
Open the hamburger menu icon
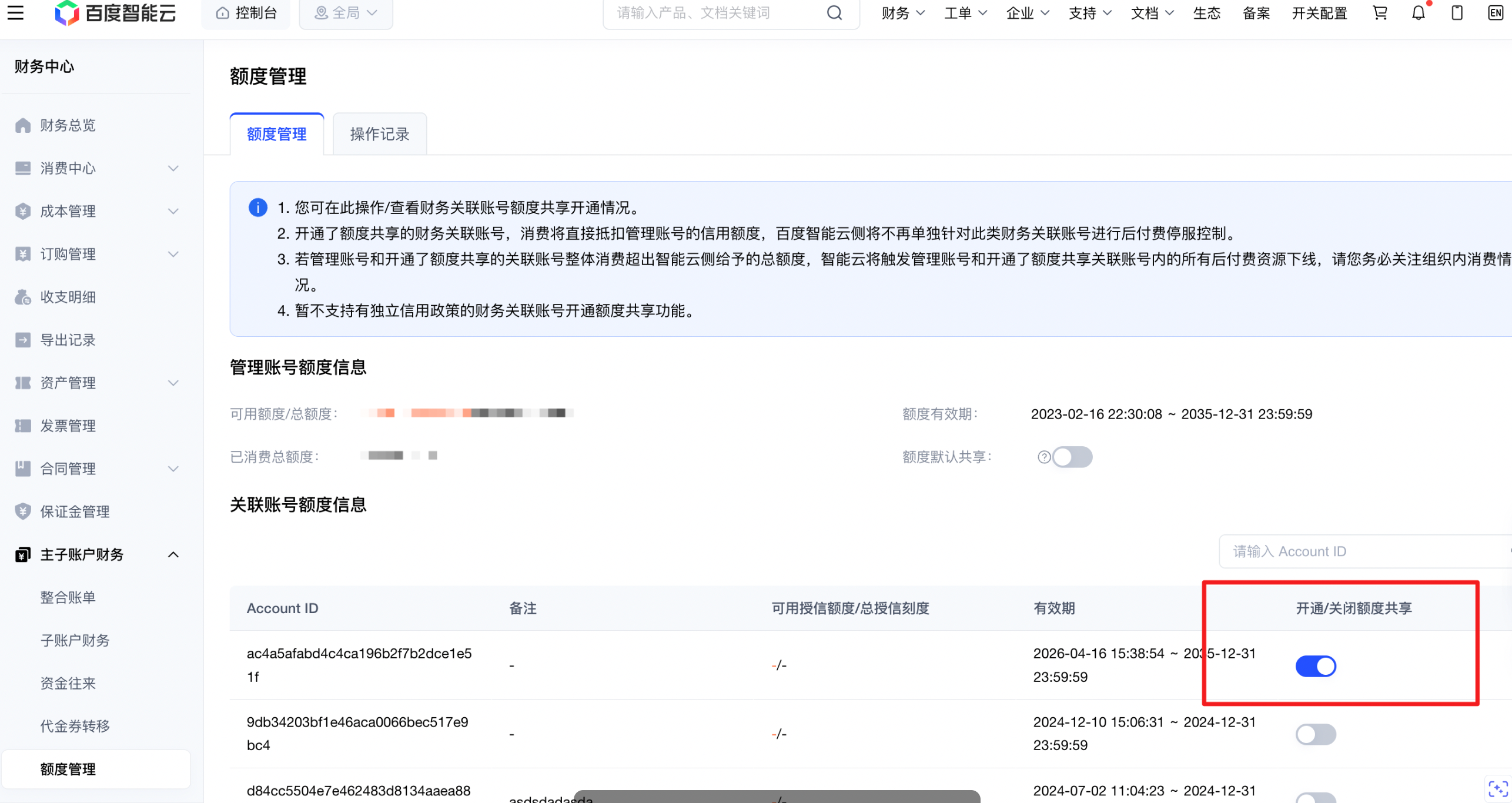pyautogui.click(x=15, y=12)
